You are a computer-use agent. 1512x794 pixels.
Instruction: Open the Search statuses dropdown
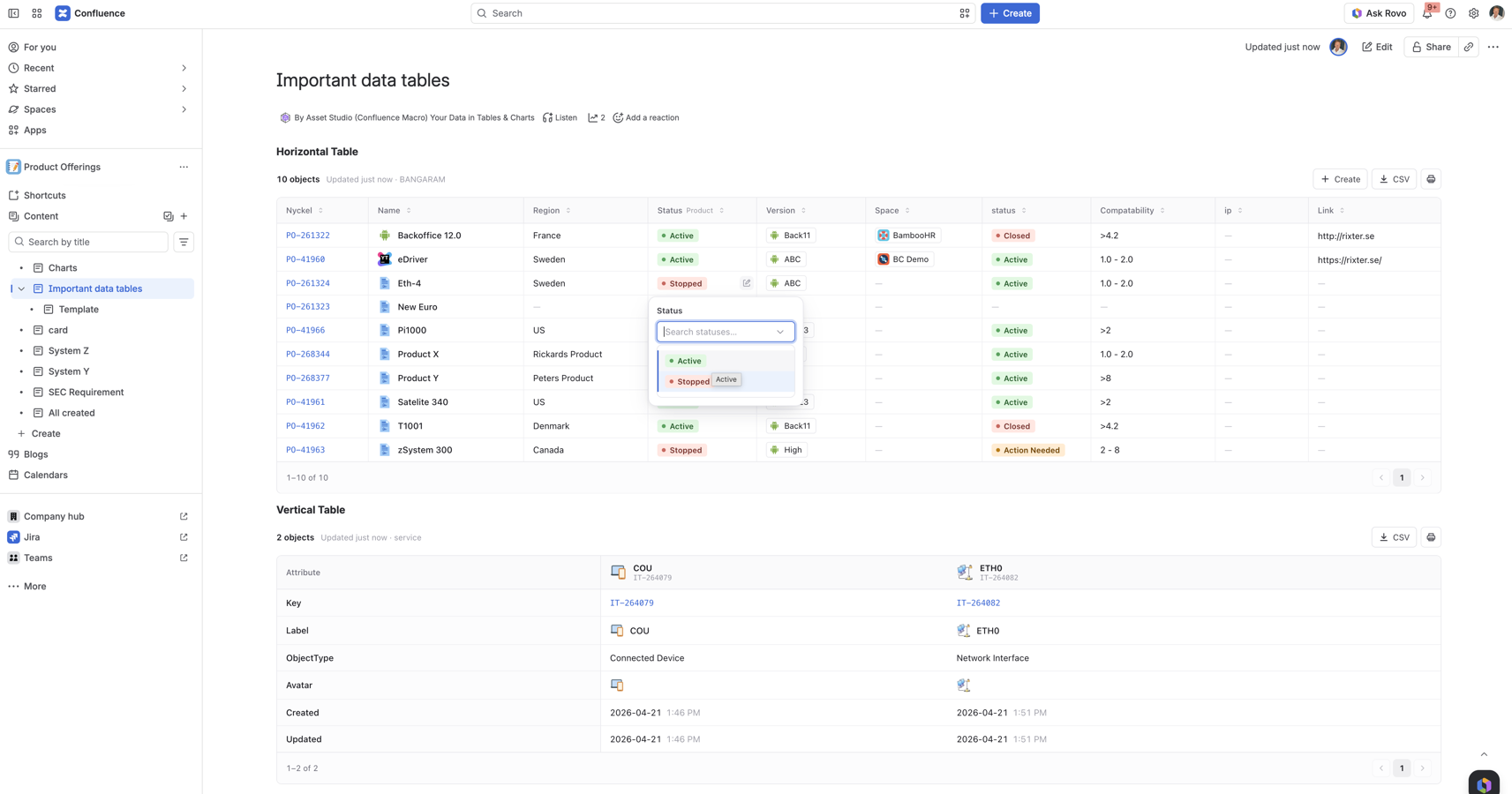(726, 332)
